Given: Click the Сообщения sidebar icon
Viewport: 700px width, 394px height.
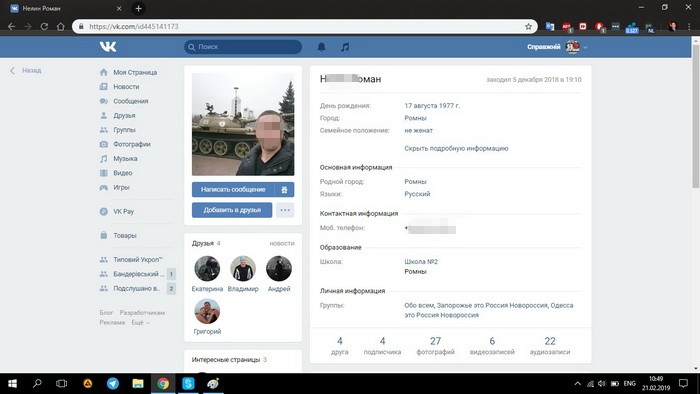Looking at the screenshot, I should pos(104,101).
